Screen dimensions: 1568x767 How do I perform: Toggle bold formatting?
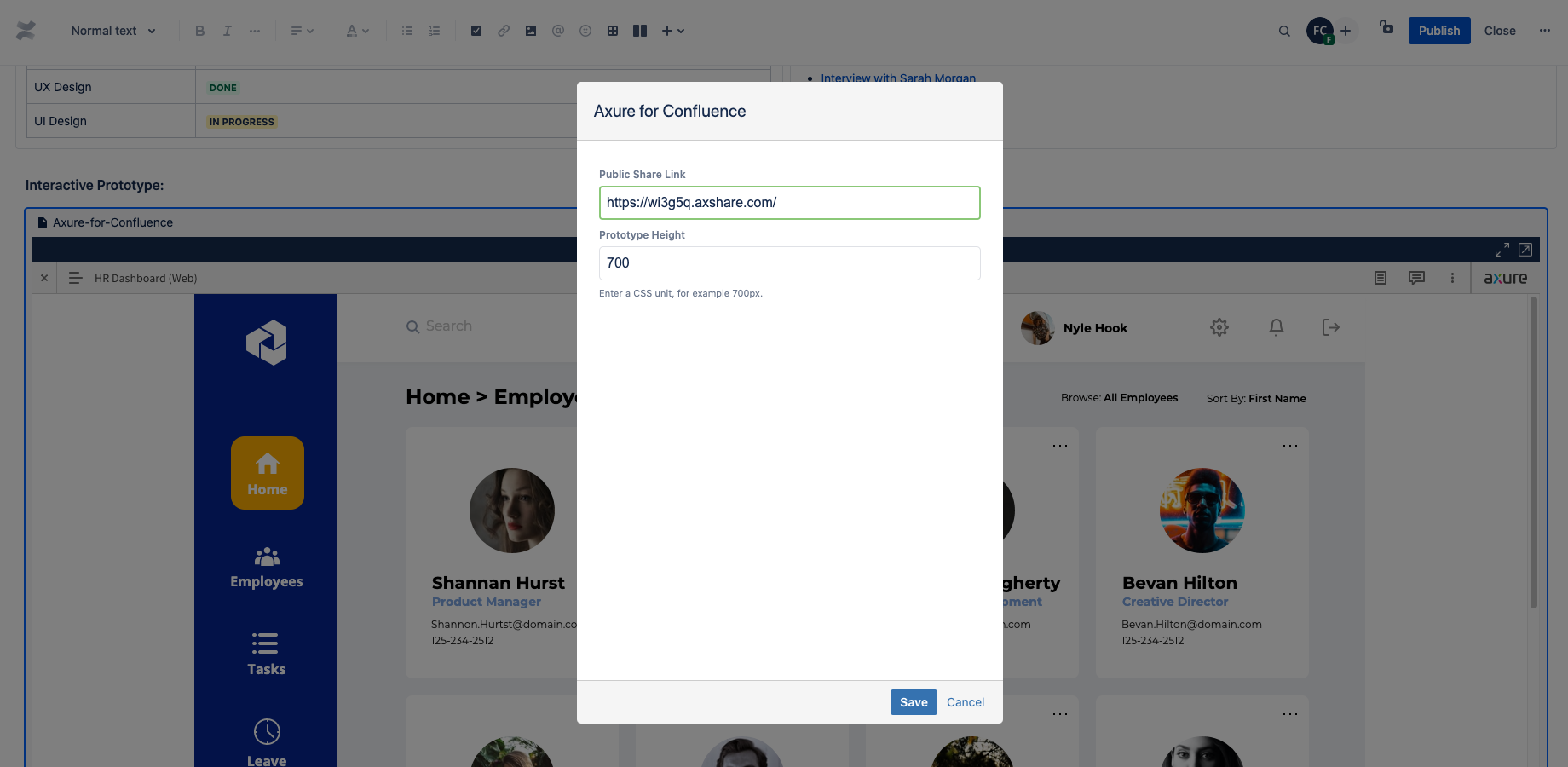199,31
